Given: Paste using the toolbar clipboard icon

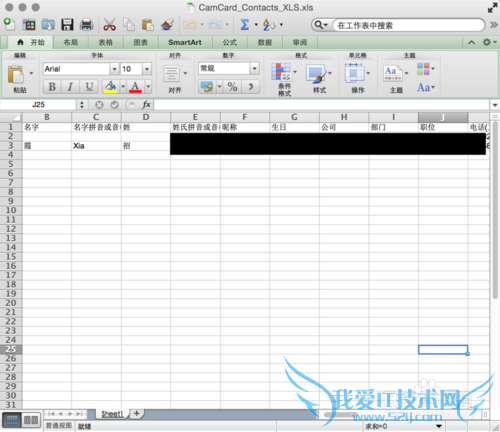Looking at the screenshot, I should (x=148, y=25).
